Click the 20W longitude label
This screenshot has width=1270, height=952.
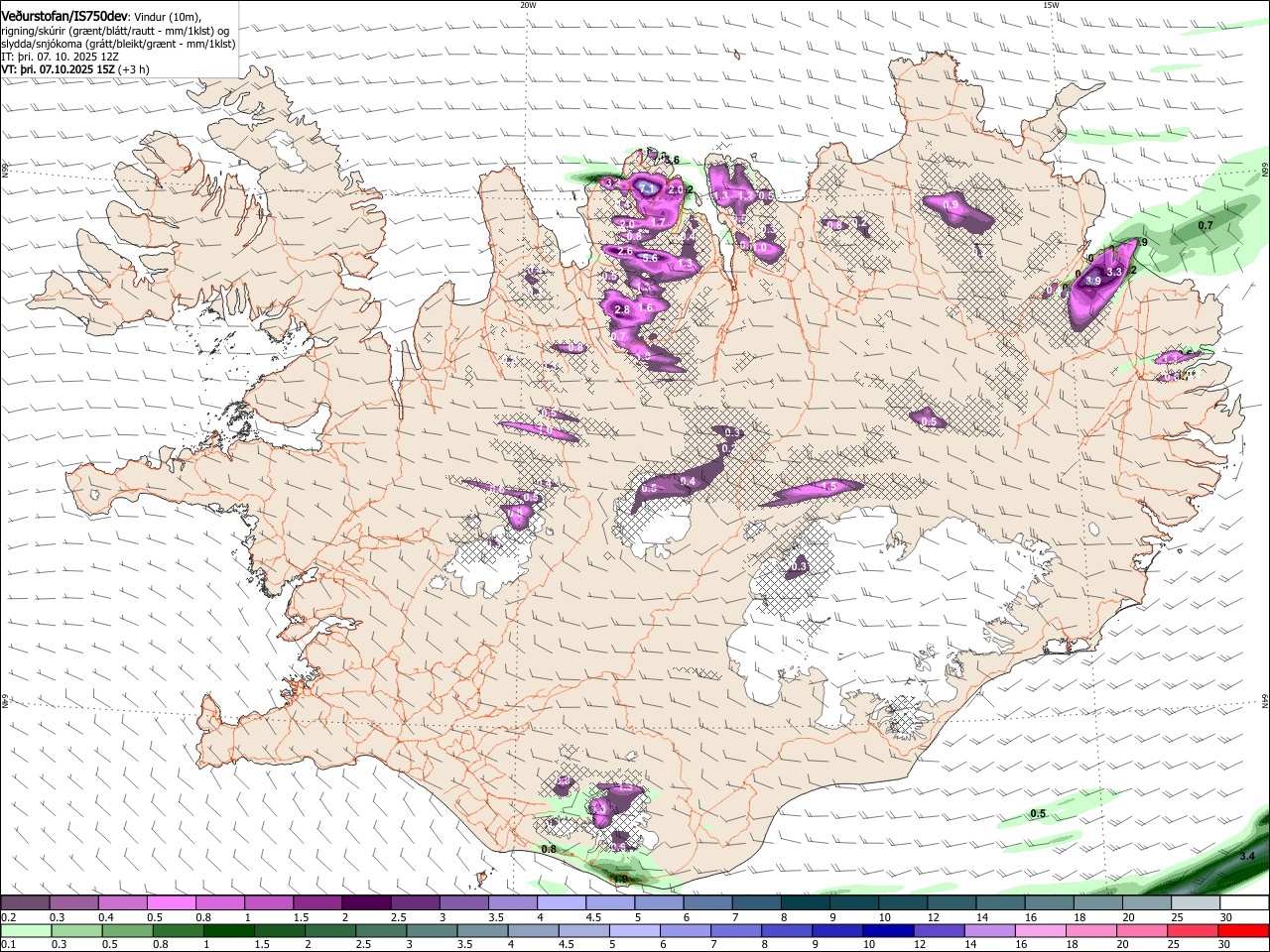pyautogui.click(x=528, y=5)
